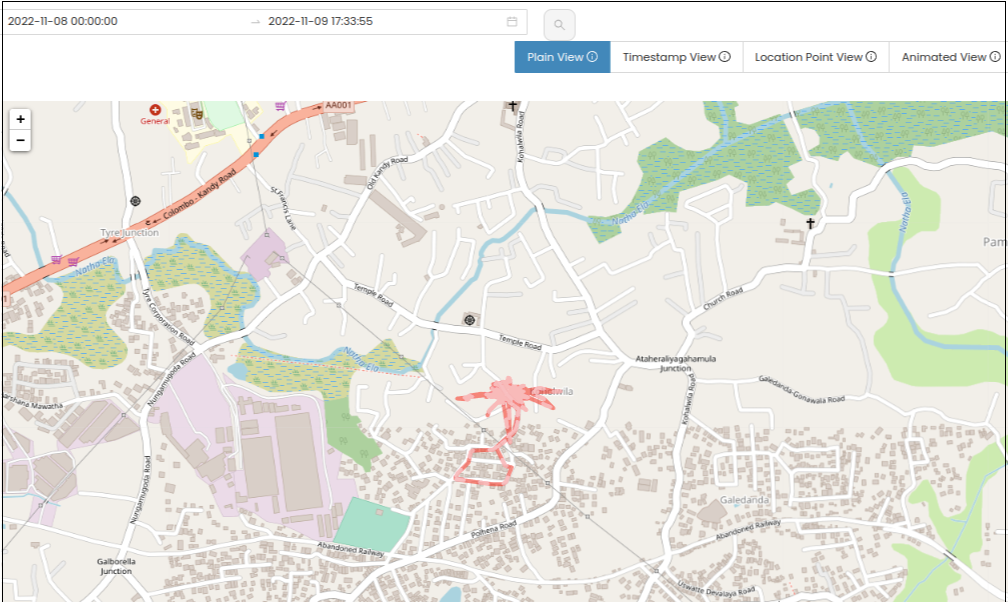Show info tooltip for Plain View
The height and width of the screenshot is (602, 1008).
593,57
